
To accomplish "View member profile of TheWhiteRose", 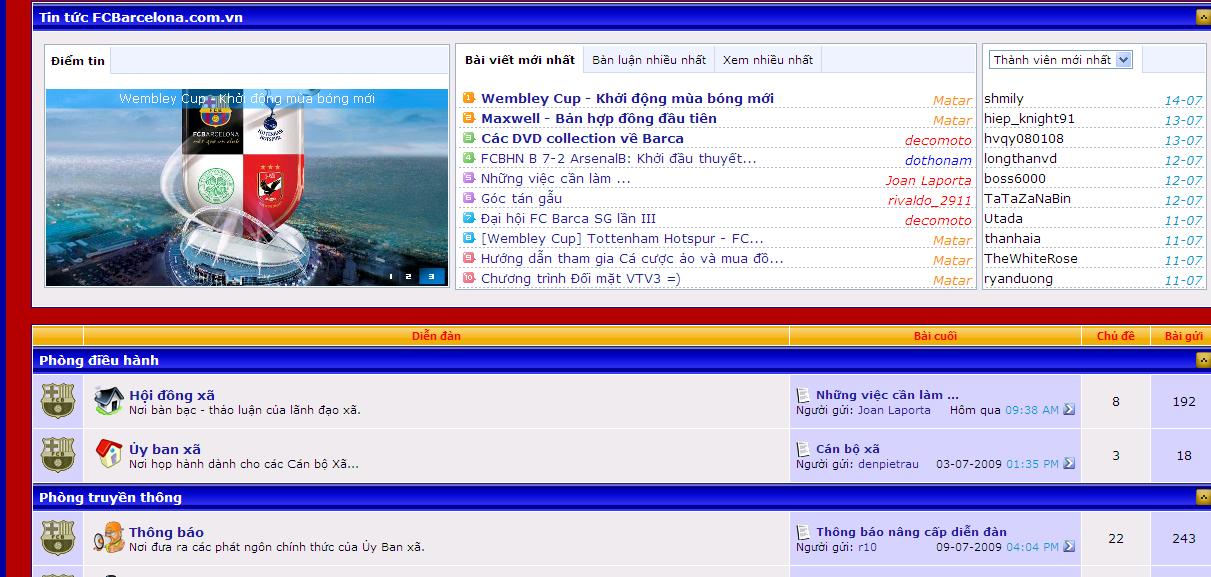I will 1030,259.
